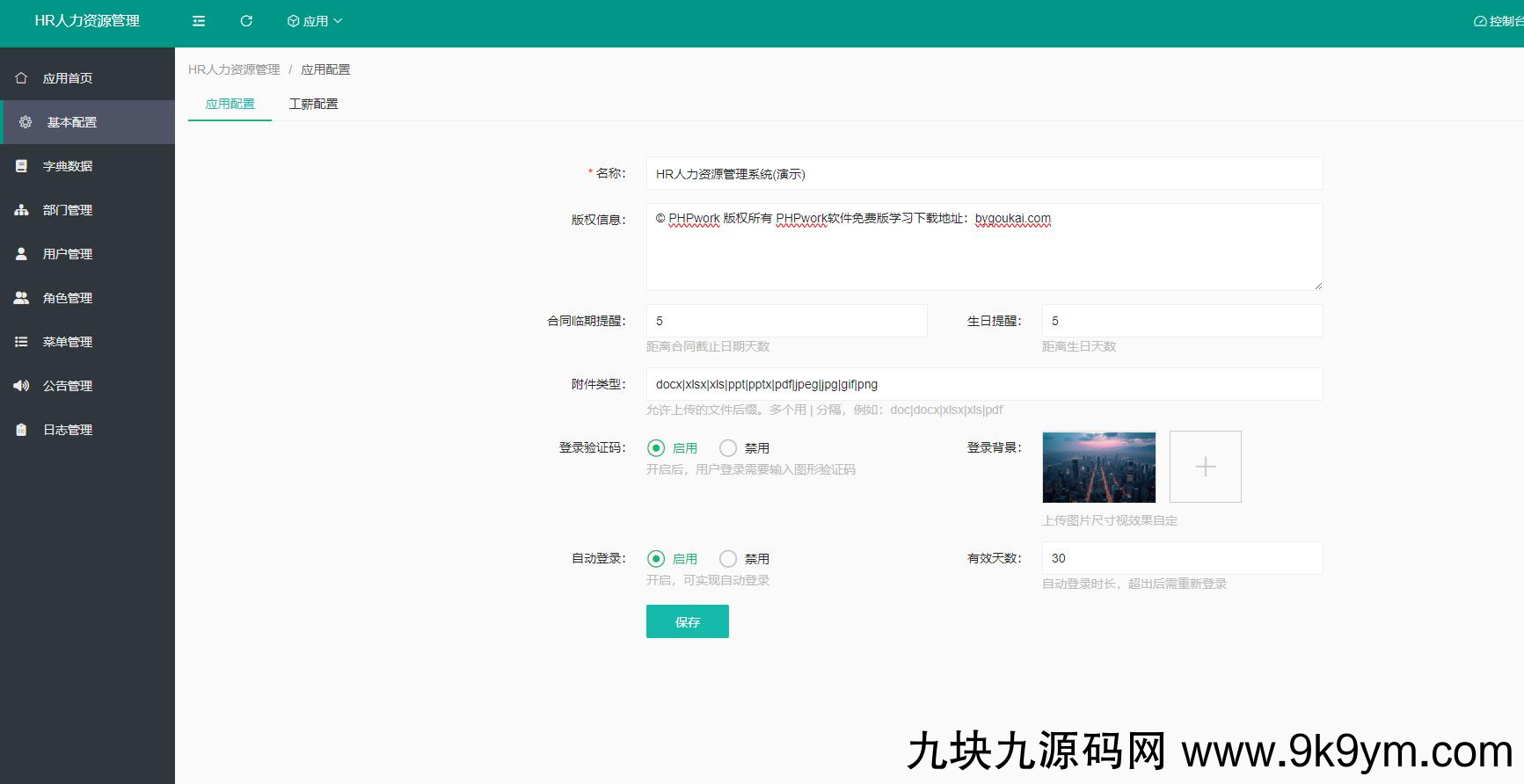Click the refresh icon in top bar

pos(246,21)
